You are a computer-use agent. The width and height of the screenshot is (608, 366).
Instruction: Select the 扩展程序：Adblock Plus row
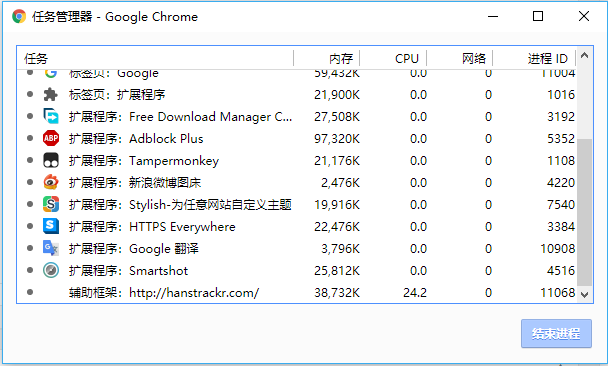pos(297,138)
